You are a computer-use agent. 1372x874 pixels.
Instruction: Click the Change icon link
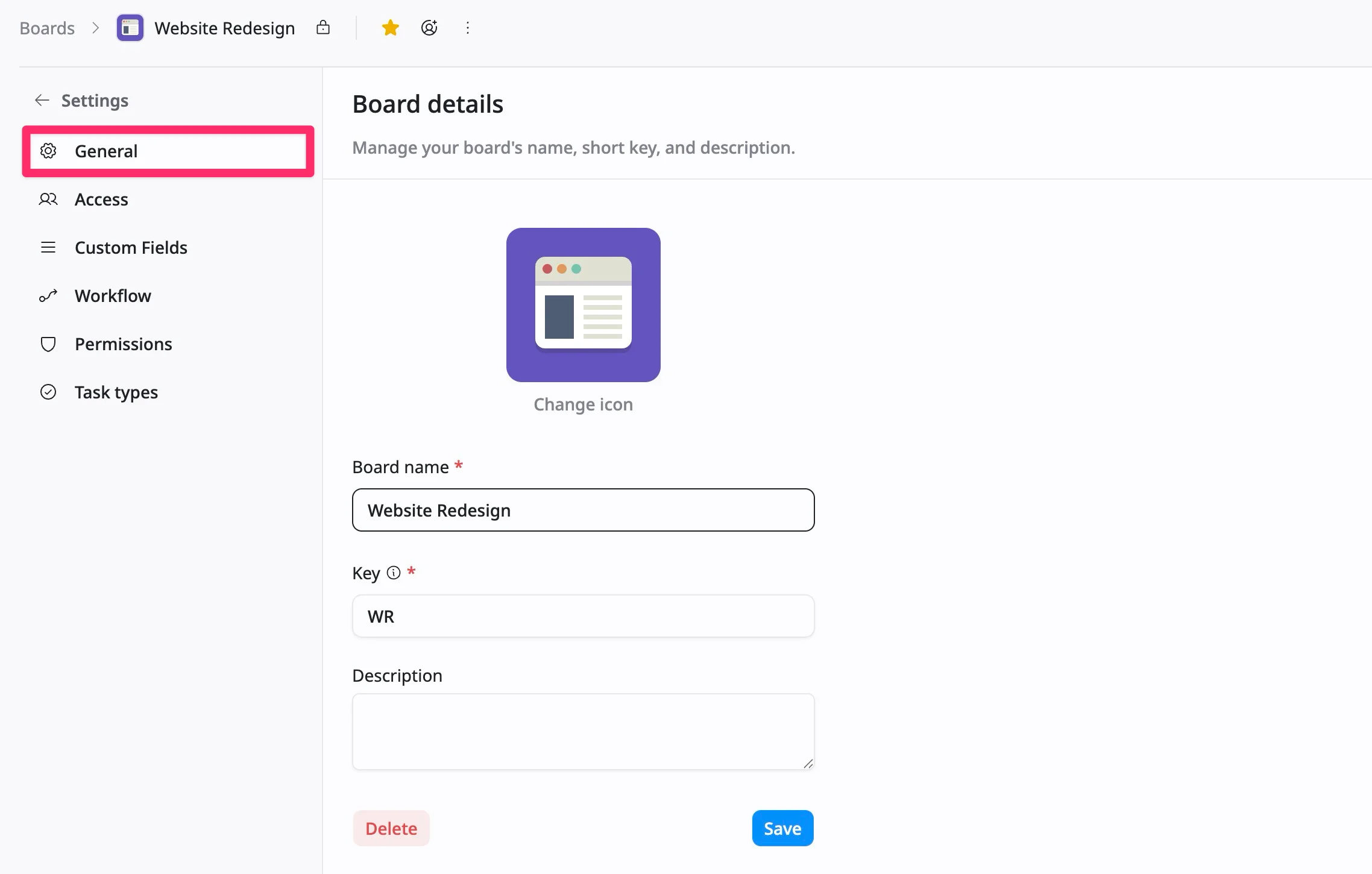tap(583, 404)
